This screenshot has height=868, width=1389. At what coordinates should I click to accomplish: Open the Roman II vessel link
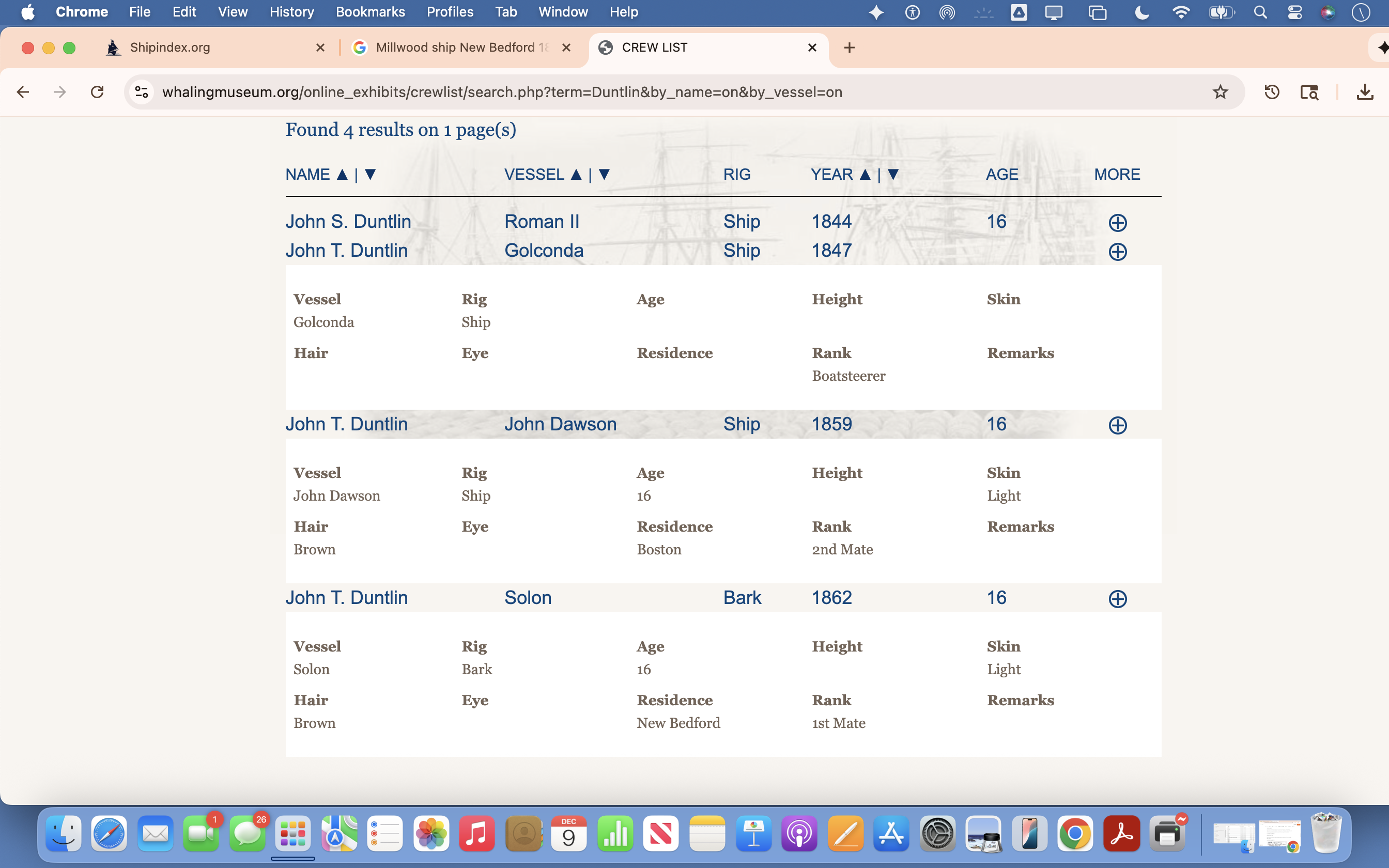541,222
